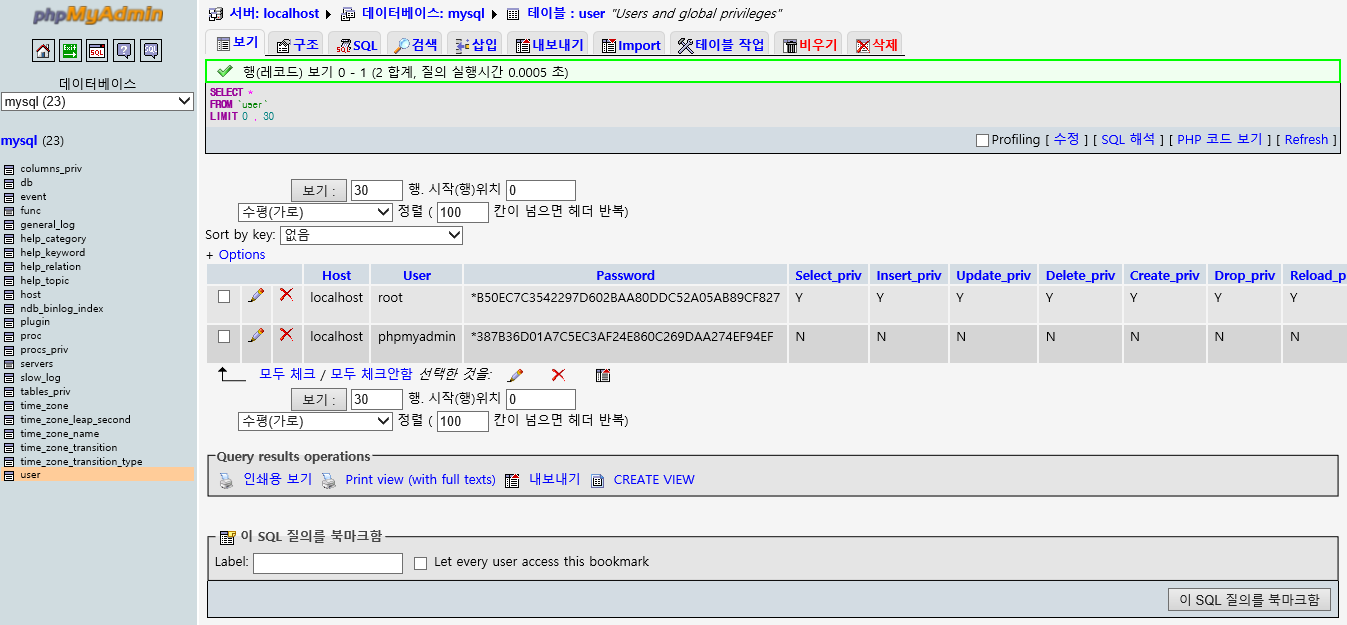Click table icon left of servers
The height and width of the screenshot is (625, 1347).
coord(9,364)
